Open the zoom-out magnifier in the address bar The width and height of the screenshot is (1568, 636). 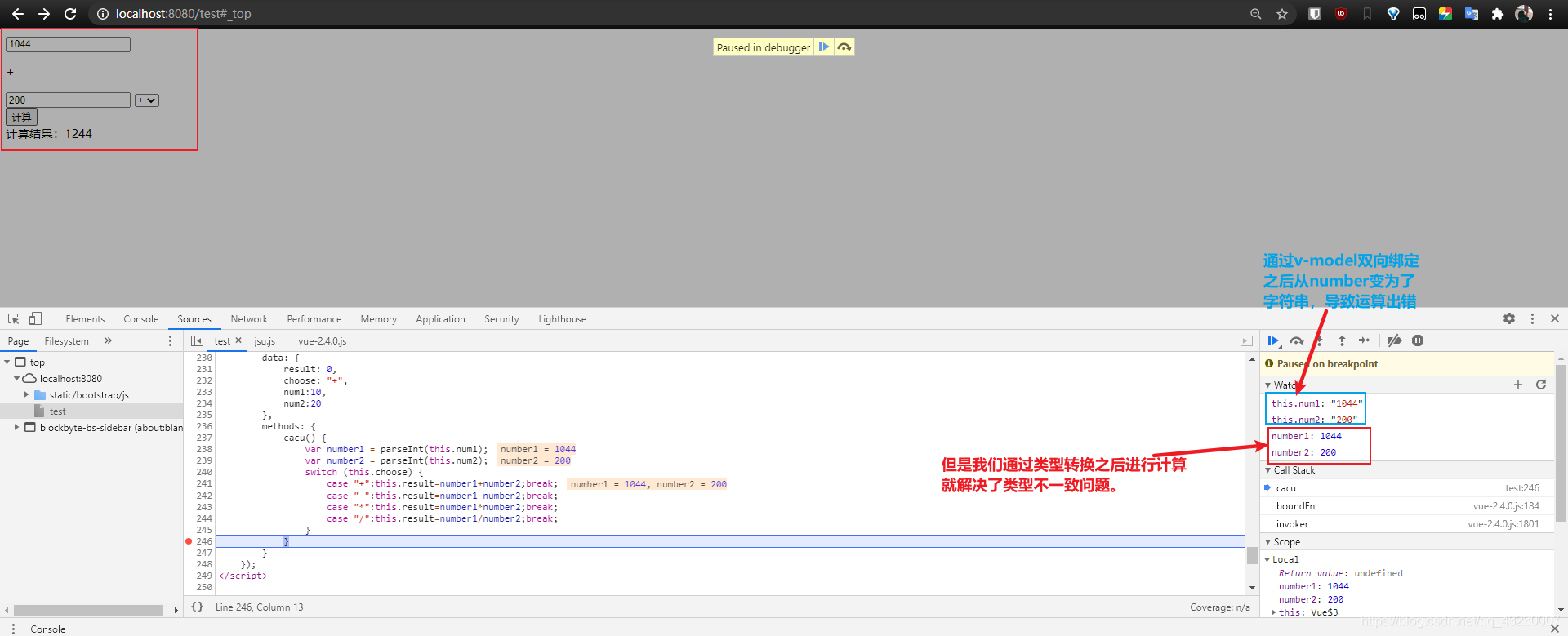(x=1256, y=14)
